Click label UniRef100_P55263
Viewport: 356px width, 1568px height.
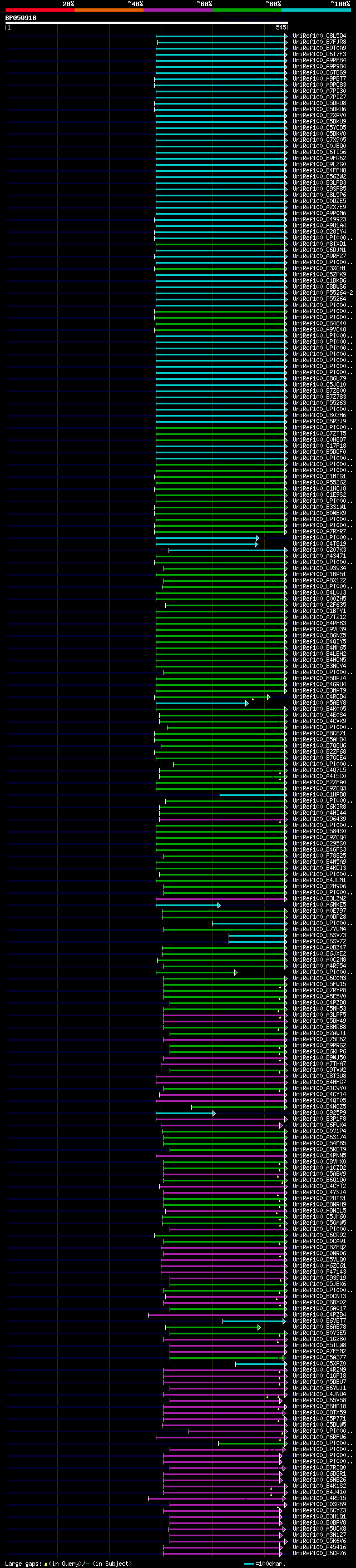click(x=319, y=403)
